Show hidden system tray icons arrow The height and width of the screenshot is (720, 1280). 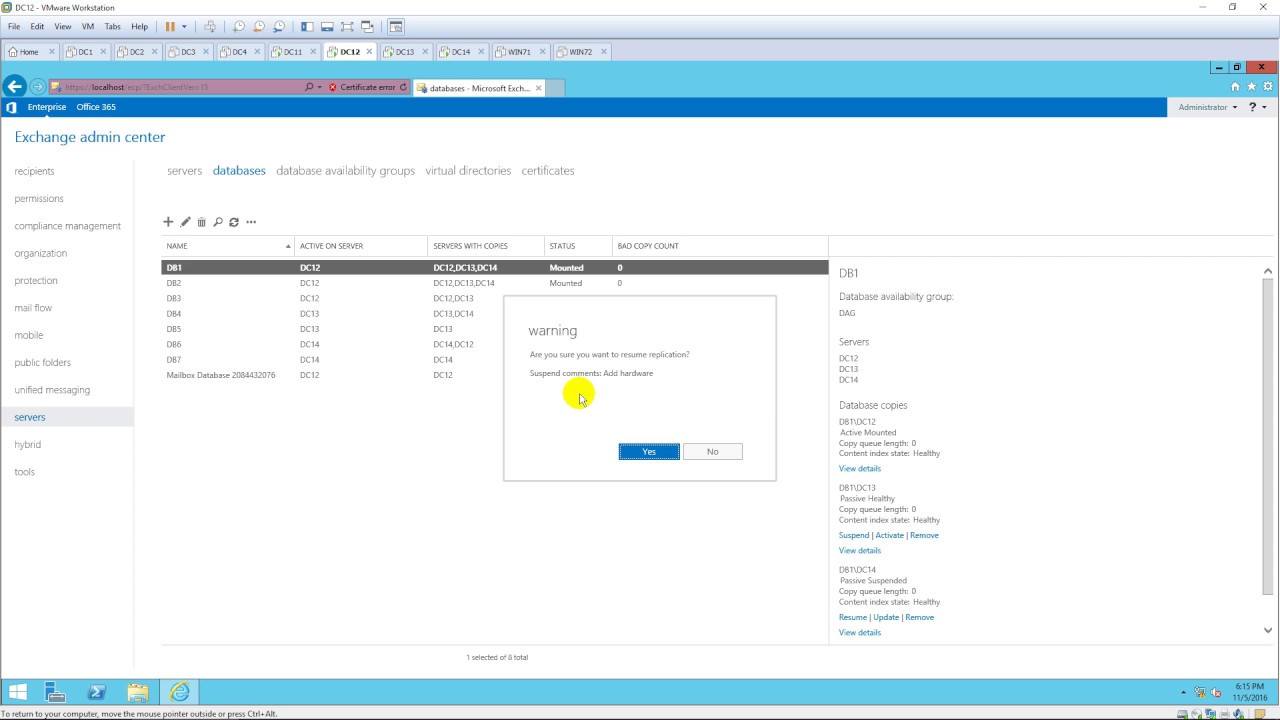coord(1185,692)
